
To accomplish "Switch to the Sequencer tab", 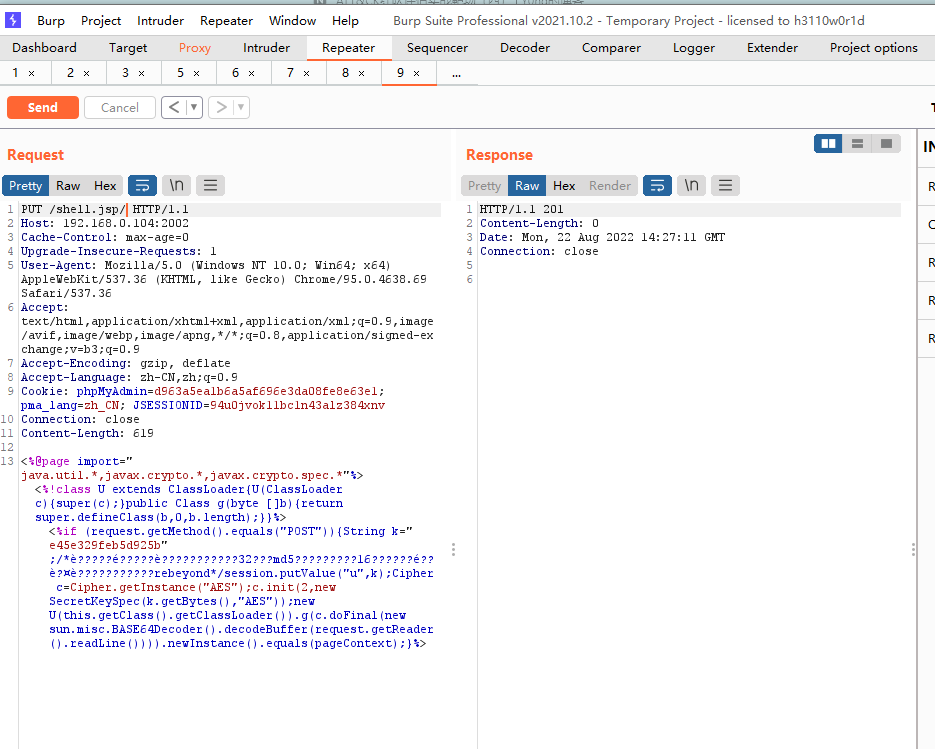I will click(437, 48).
